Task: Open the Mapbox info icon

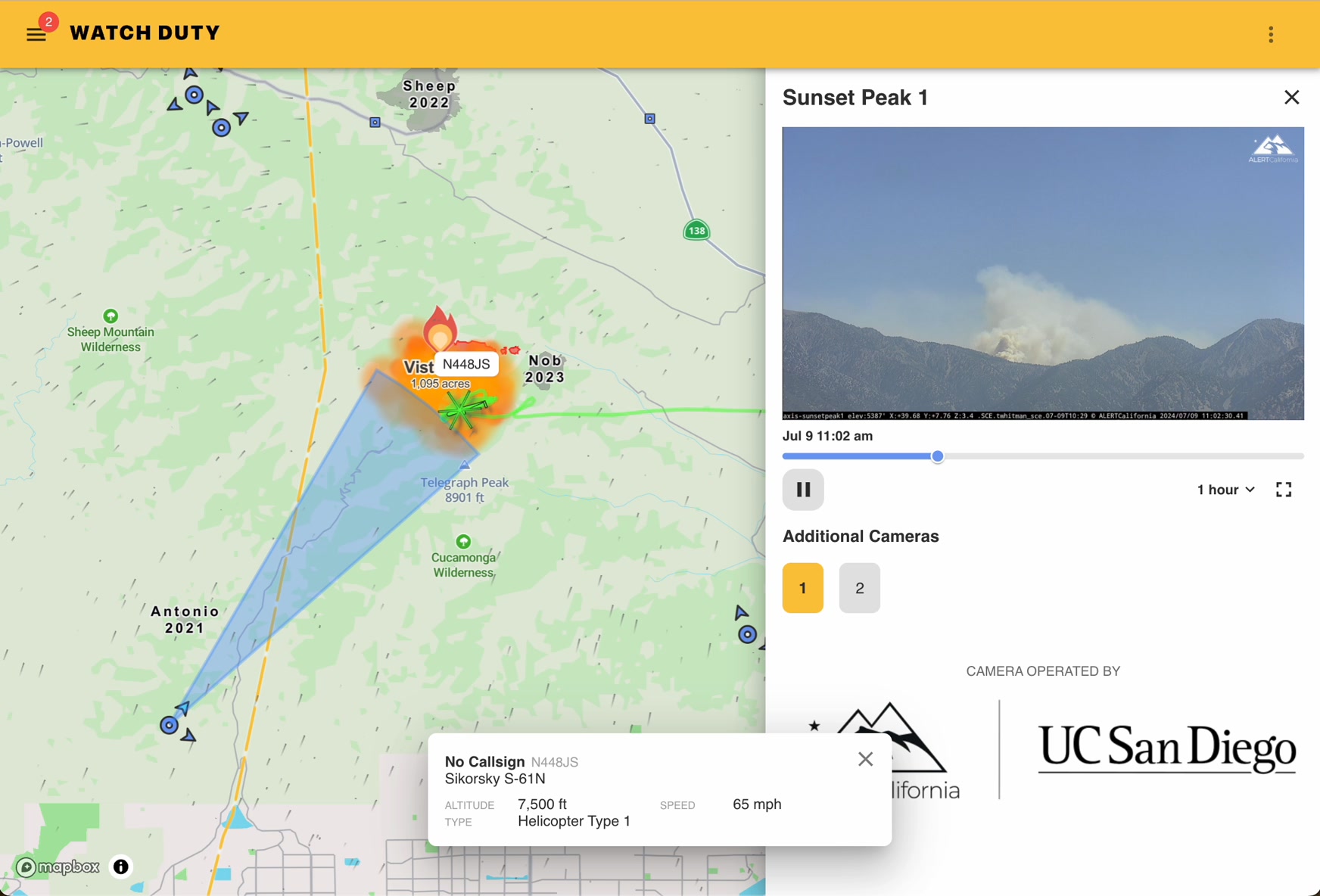Action: click(x=120, y=866)
